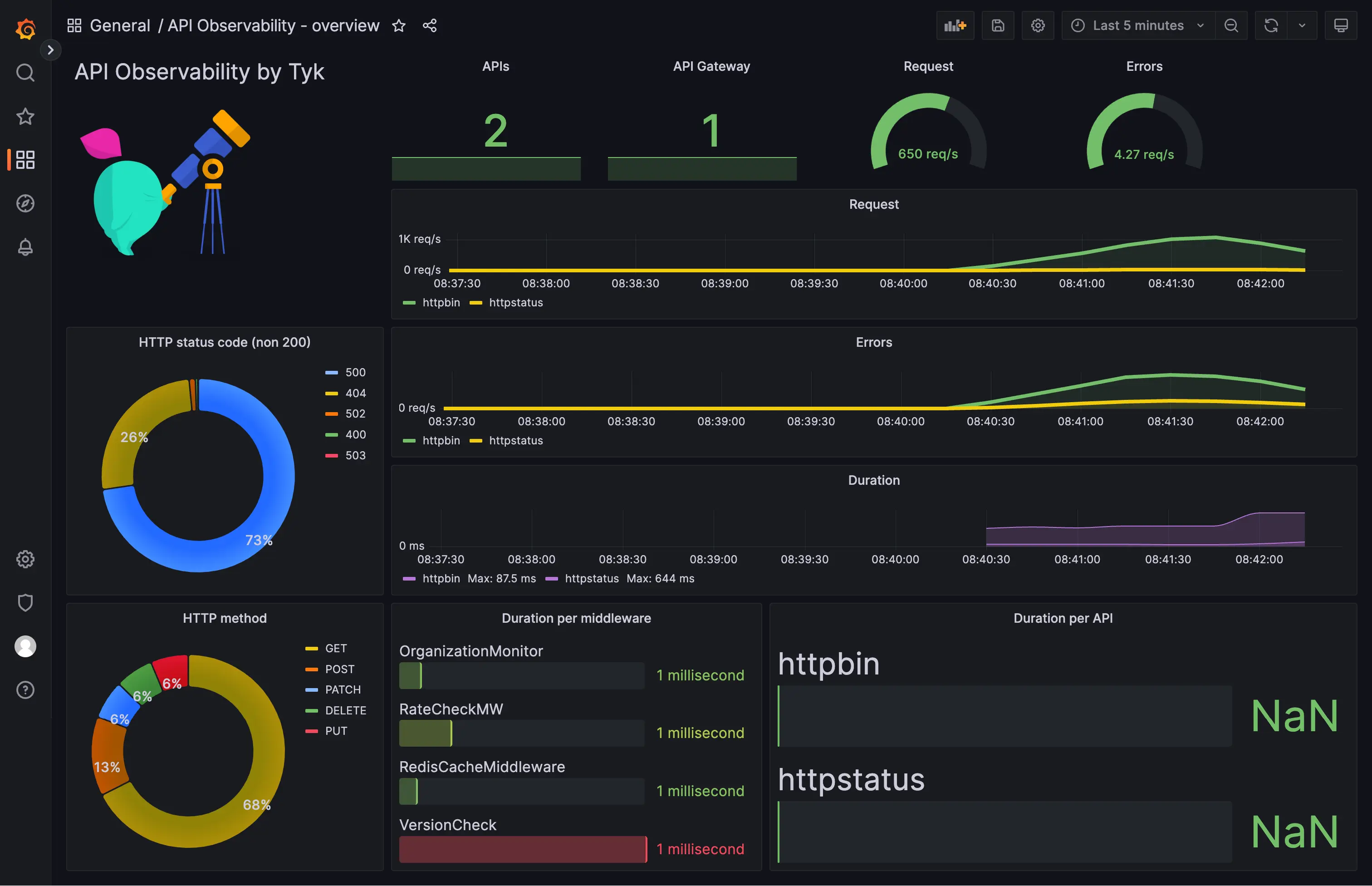Share the dashboard via the share icon

[430, 25]
